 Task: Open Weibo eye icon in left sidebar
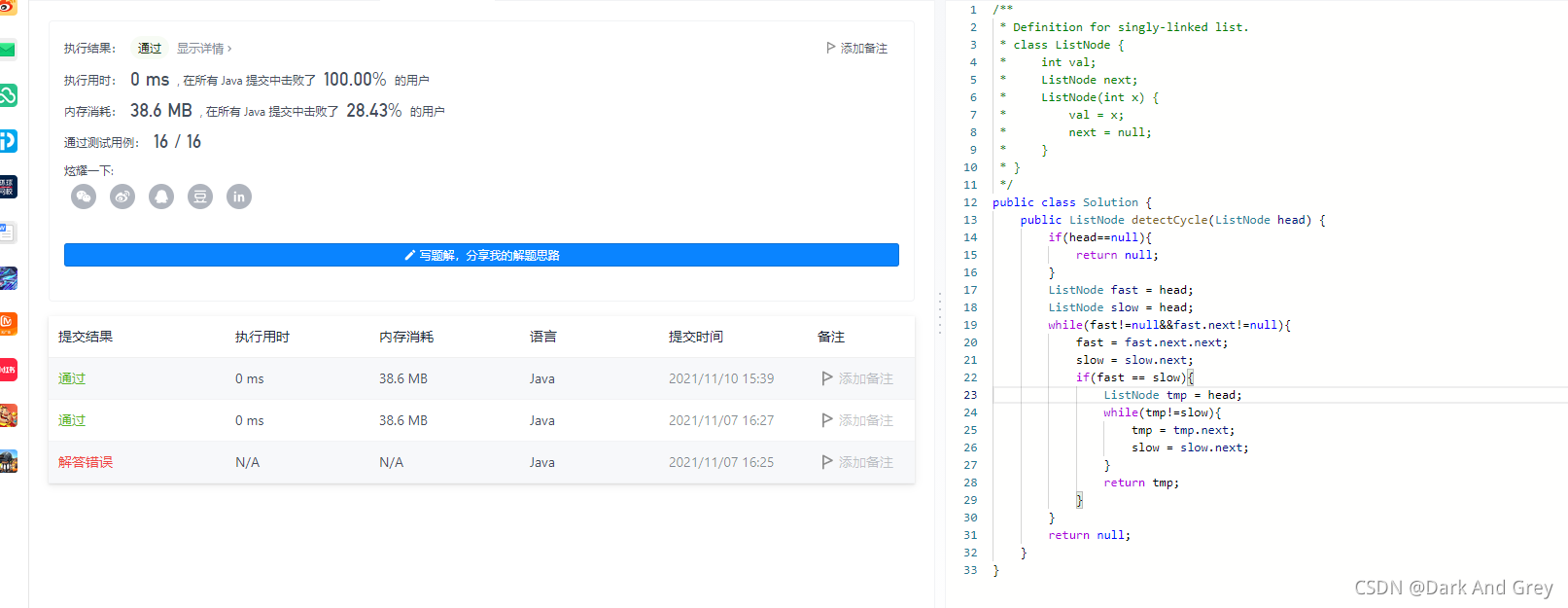(8, 7)
